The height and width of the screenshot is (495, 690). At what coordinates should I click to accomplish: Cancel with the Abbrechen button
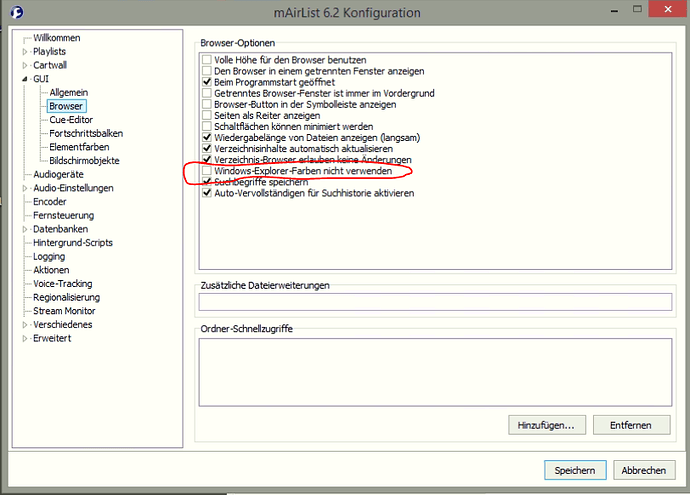pos(644,470)
